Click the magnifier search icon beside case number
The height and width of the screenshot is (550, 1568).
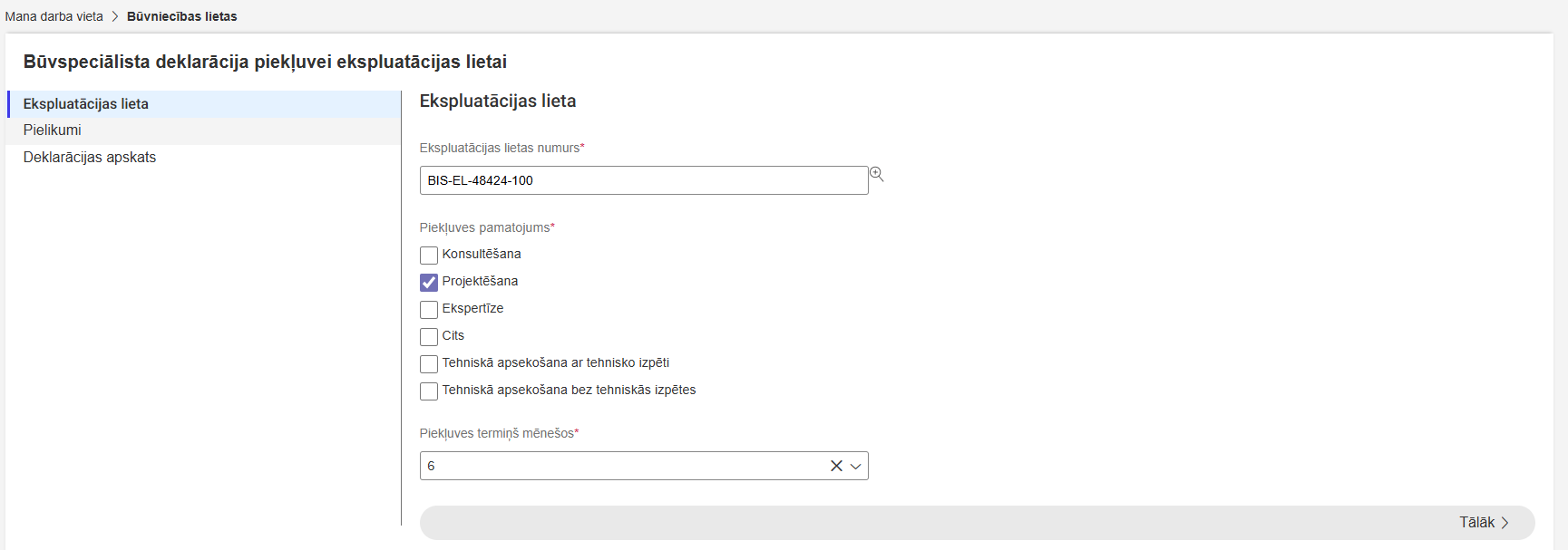876,174
